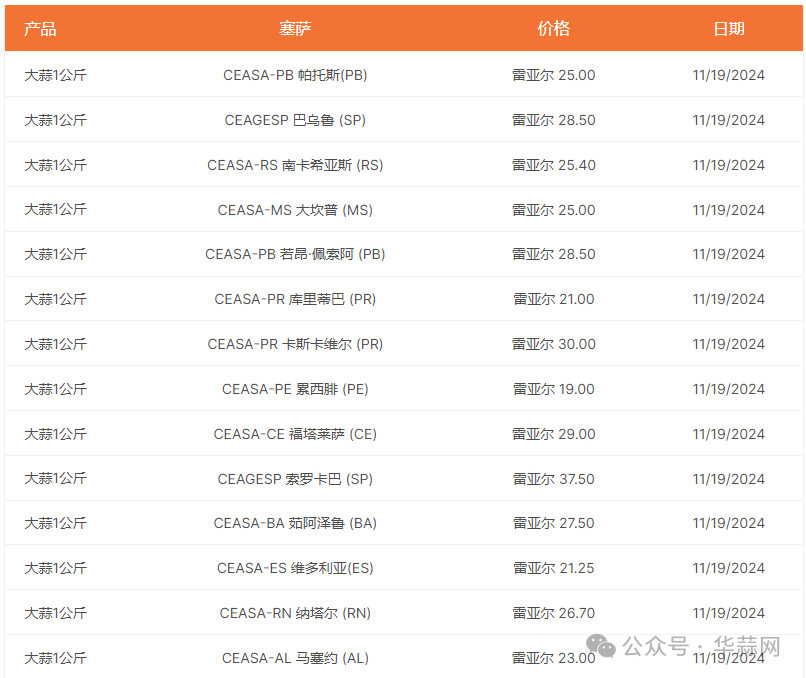Click the 雷亚尔 37.50 price cell
Screen dimensions: 806x678
tap(553, 479)
